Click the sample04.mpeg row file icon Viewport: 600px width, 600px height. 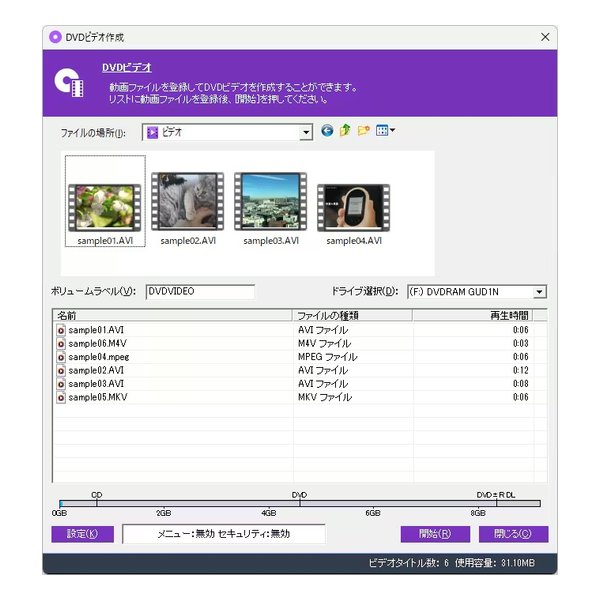(x=61, y=357)
